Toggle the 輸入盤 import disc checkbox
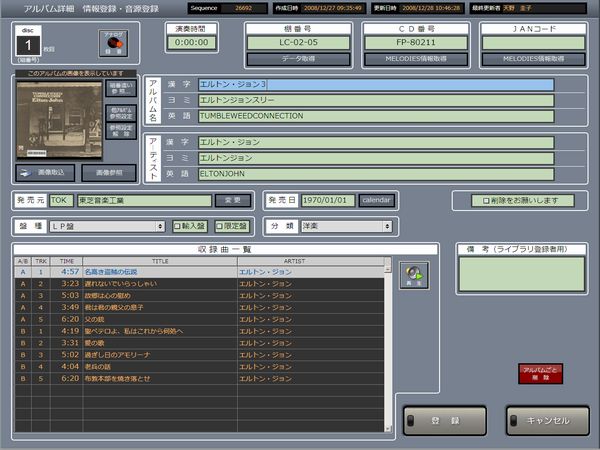This screenshot has width=600, height=450. (x=190, y=226)
